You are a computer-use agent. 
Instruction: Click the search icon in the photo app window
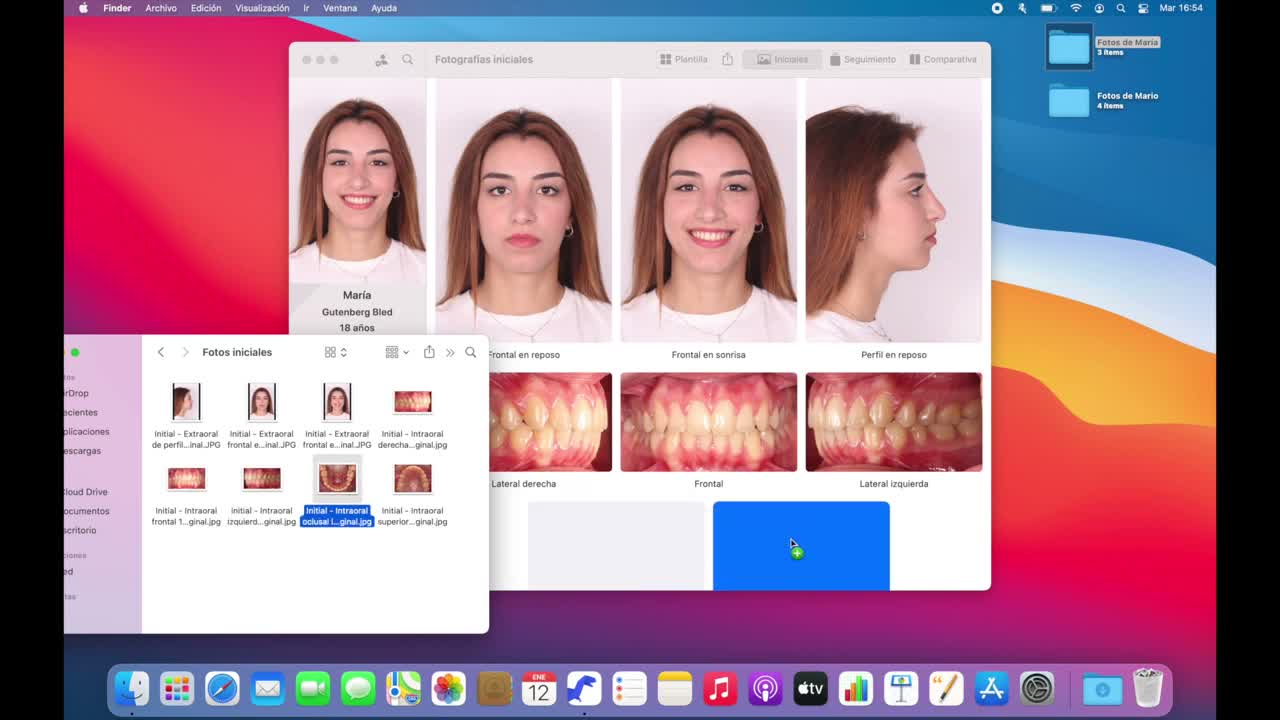[408, 59]
